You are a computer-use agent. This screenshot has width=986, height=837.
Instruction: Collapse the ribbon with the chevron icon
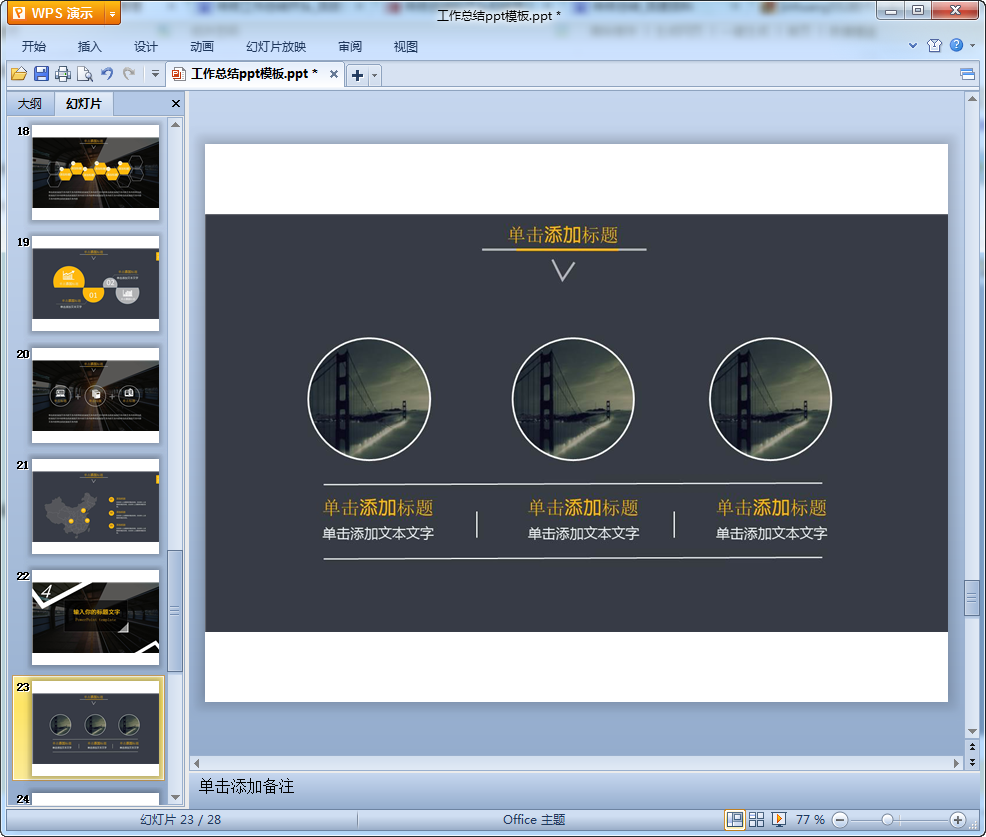pyautogui.click(x=913, y=45)
